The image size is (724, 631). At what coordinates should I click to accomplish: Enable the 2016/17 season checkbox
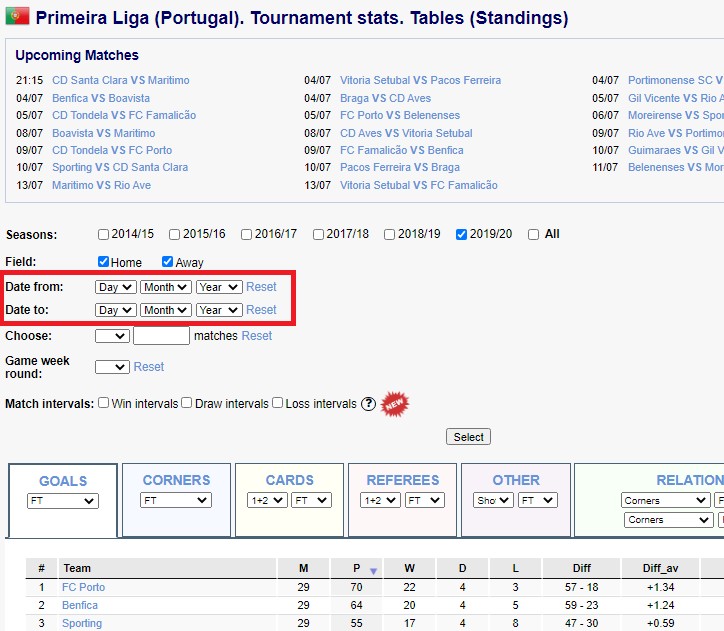point(246,234)
